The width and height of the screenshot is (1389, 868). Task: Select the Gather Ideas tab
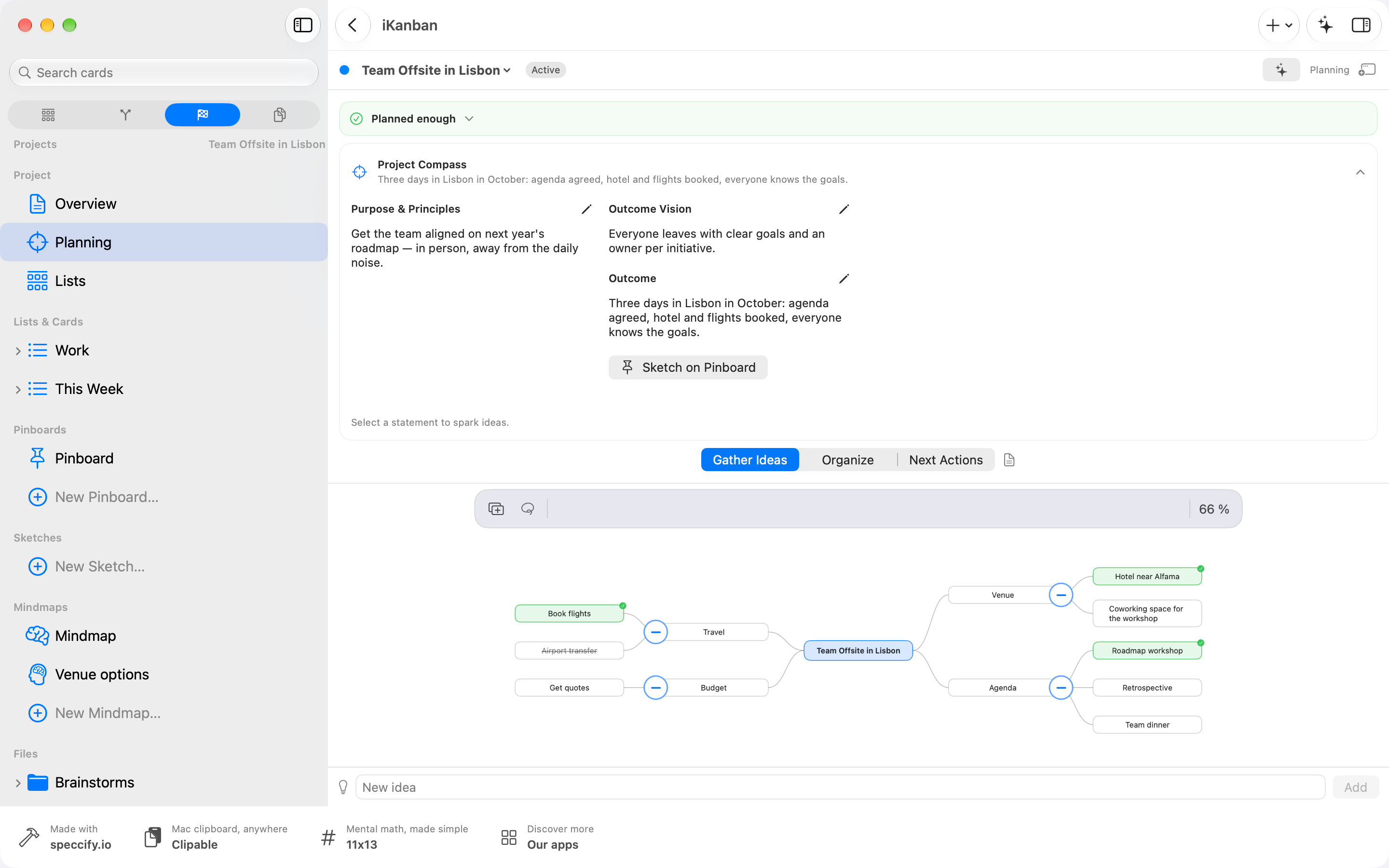pos(749,460)
